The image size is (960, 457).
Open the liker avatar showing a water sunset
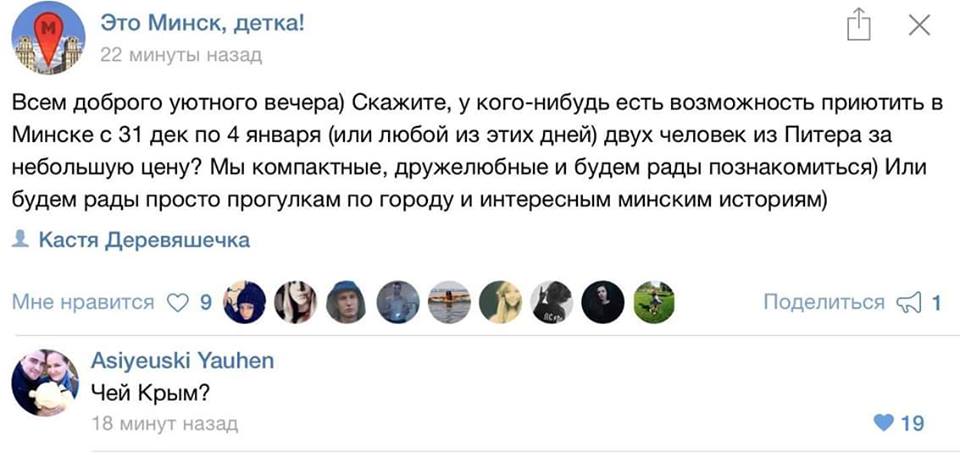coord(449,302)
